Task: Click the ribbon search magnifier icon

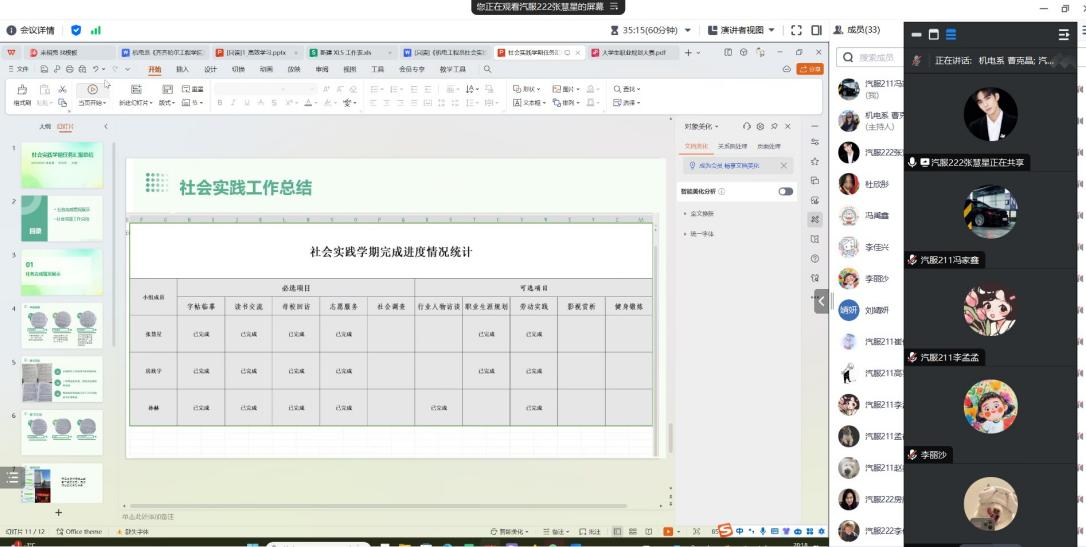Action: click(487, 69)
